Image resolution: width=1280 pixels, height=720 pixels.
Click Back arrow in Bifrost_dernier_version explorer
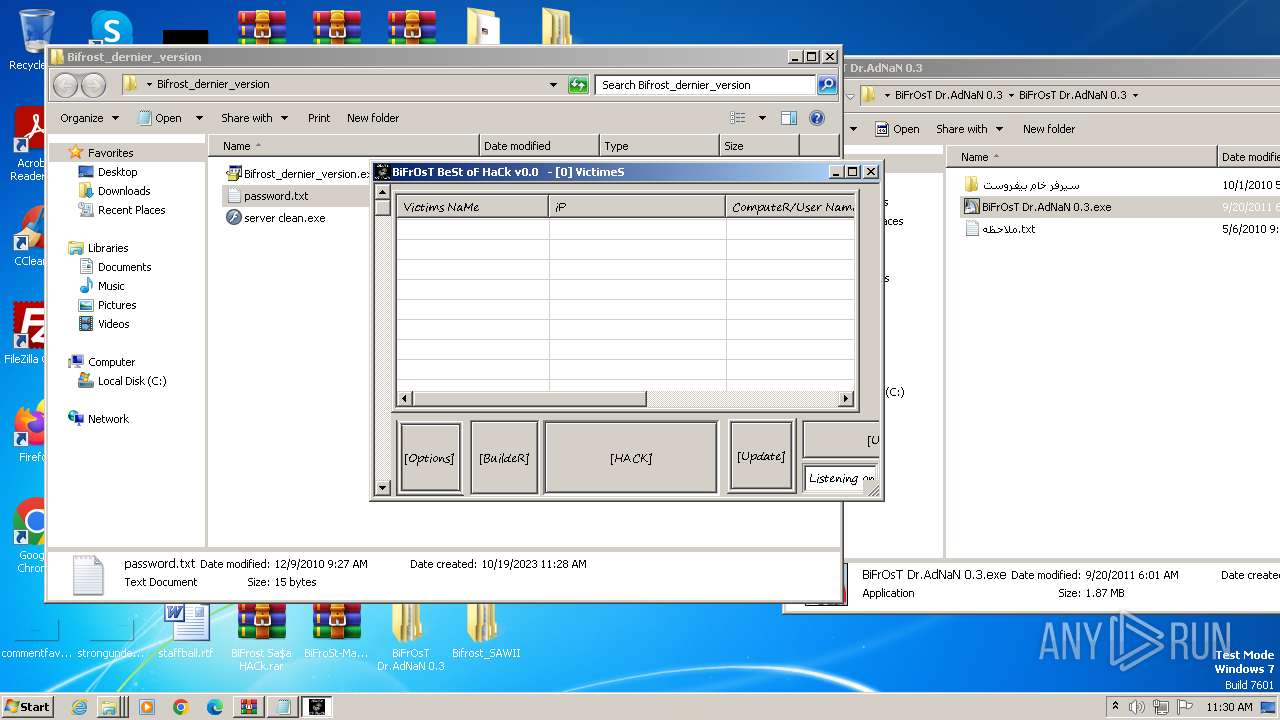pyautogui.click(x=66, y=85)
